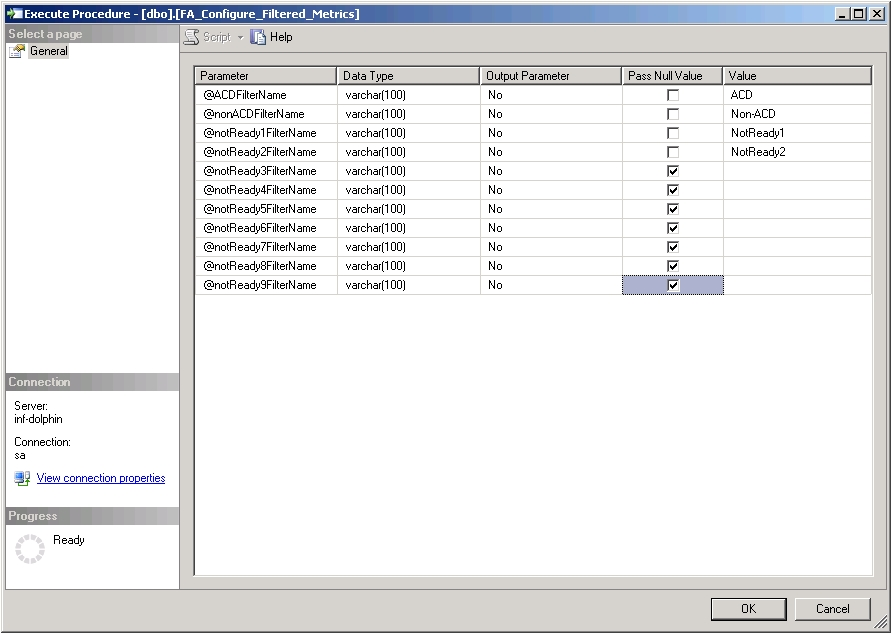Open Help from the toolbar
Viewport: 892px width, 633px height.
click(271, 37)
